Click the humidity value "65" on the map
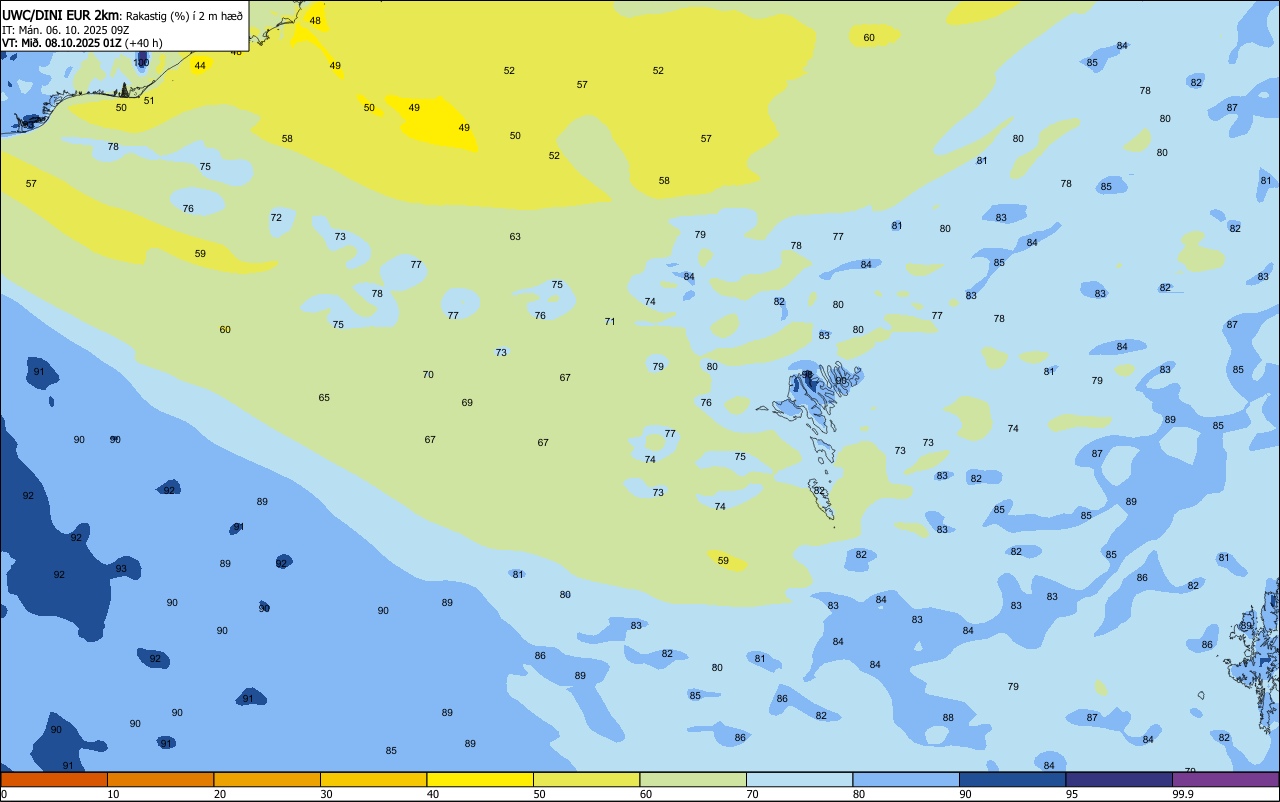The width and height of the screenshot is (1280, 802). point(324,398)
